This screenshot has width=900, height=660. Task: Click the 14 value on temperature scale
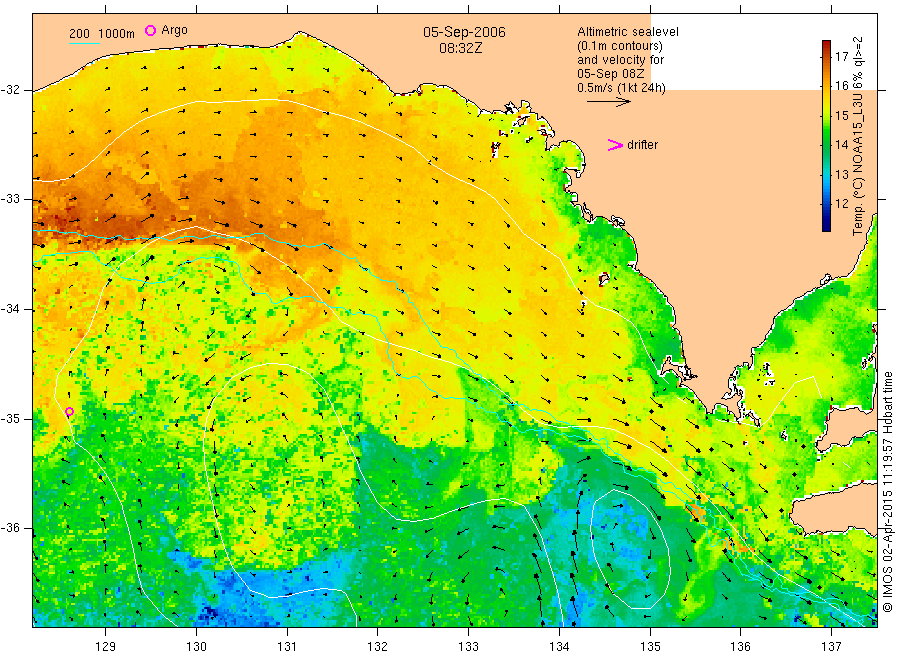click(x=841, y=145)
